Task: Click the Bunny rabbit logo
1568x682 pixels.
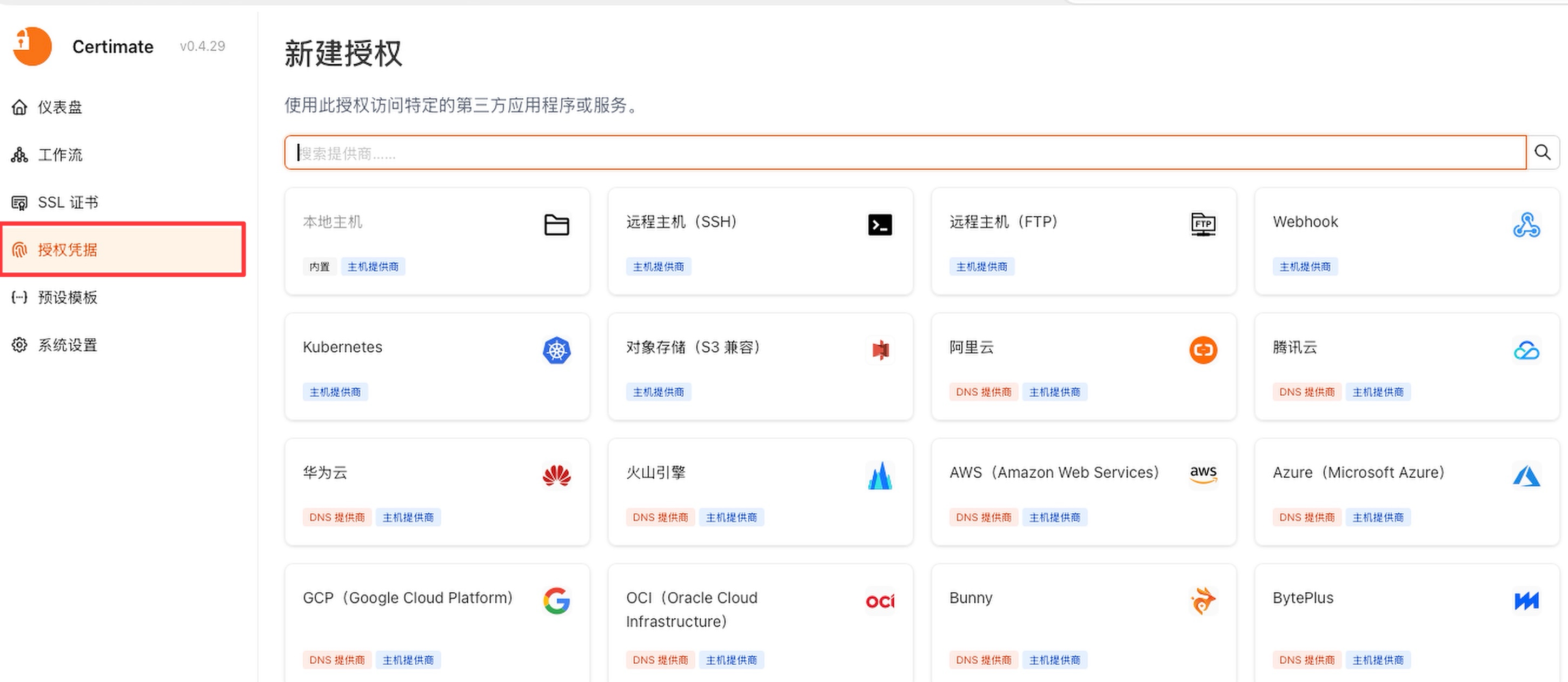Action: pos(1203,601)
